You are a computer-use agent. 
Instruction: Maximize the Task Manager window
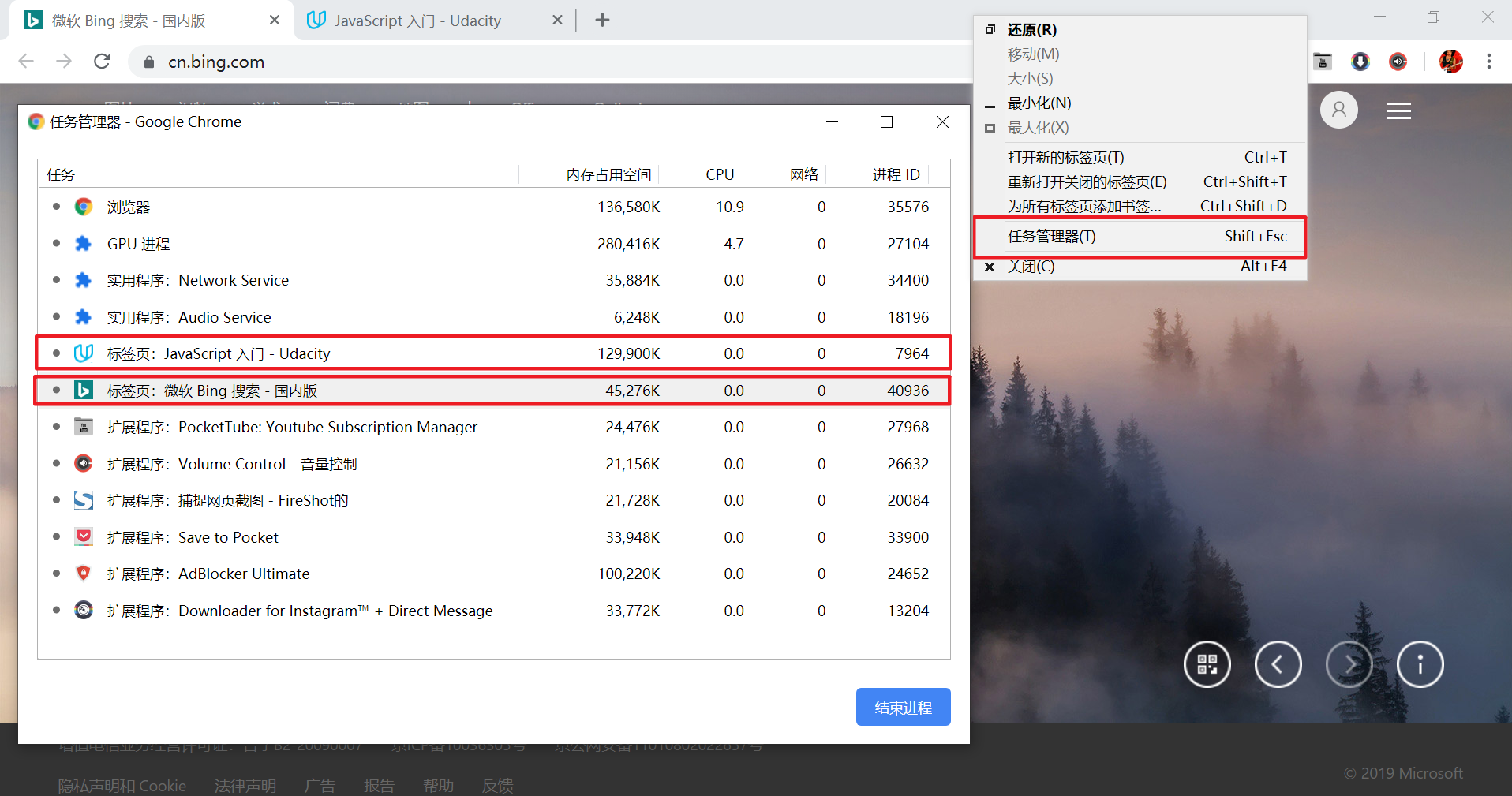(886, 121)
